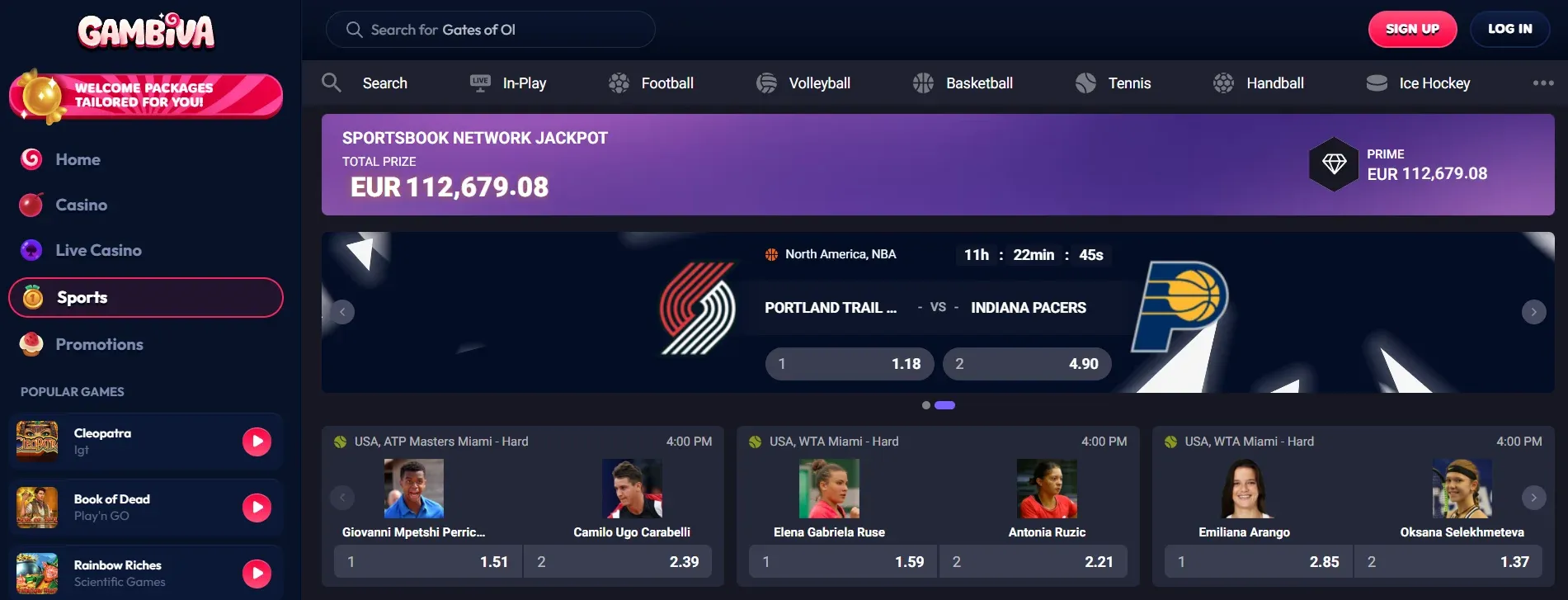Click the Sports coin icon
The width and height of the screenshot is (1568, 600).
[33, 297]
